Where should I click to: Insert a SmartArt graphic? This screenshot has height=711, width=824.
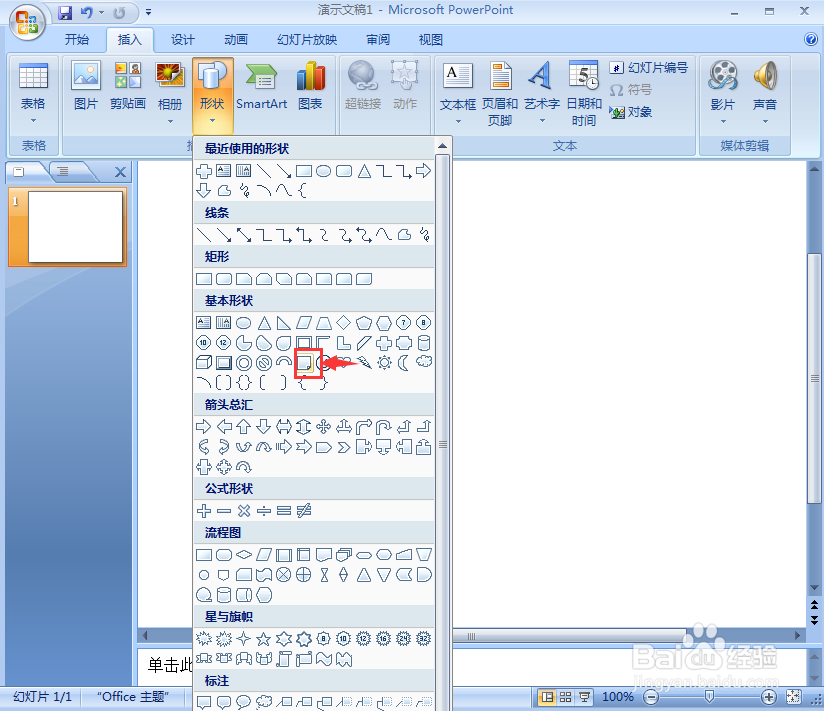tap(261, 86)
